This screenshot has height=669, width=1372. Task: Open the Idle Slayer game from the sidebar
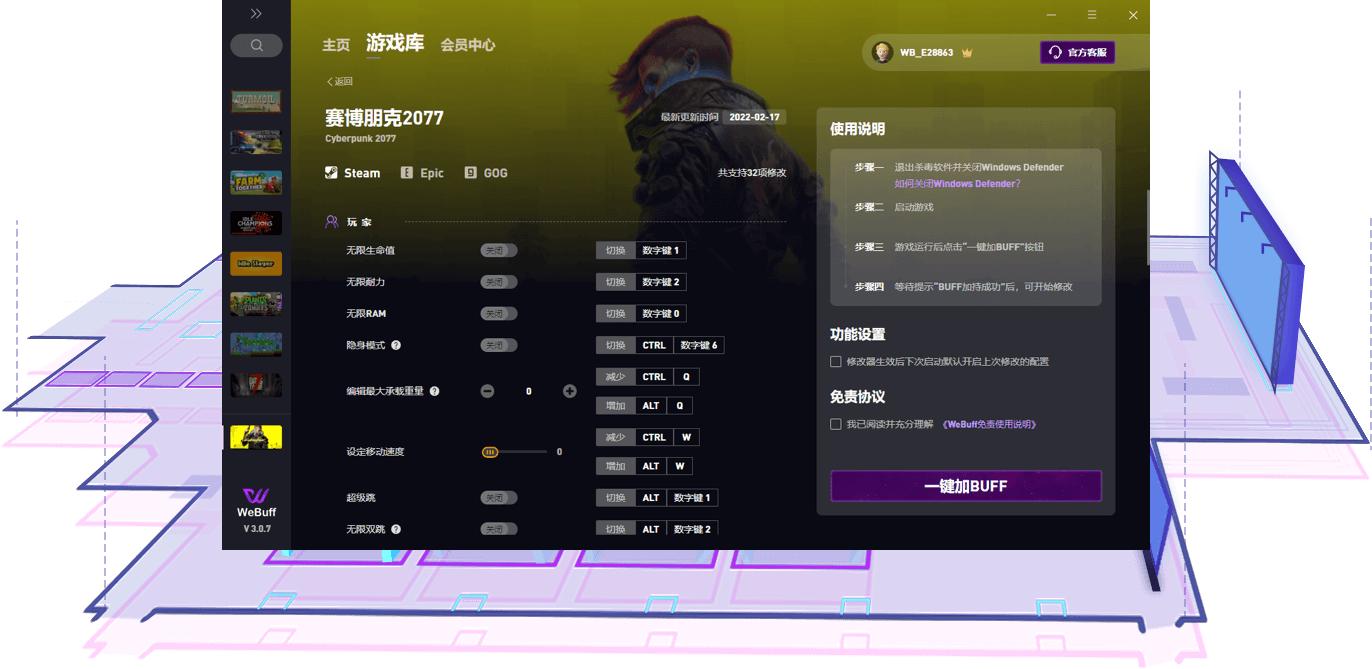pyautogui.click(x=256, y=263)
